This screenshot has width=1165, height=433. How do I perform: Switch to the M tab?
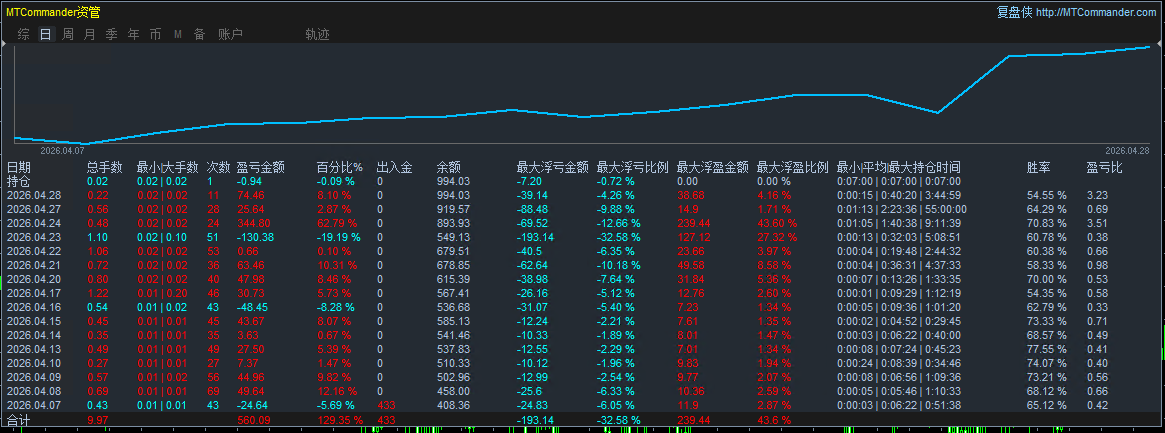coord(178,34)
